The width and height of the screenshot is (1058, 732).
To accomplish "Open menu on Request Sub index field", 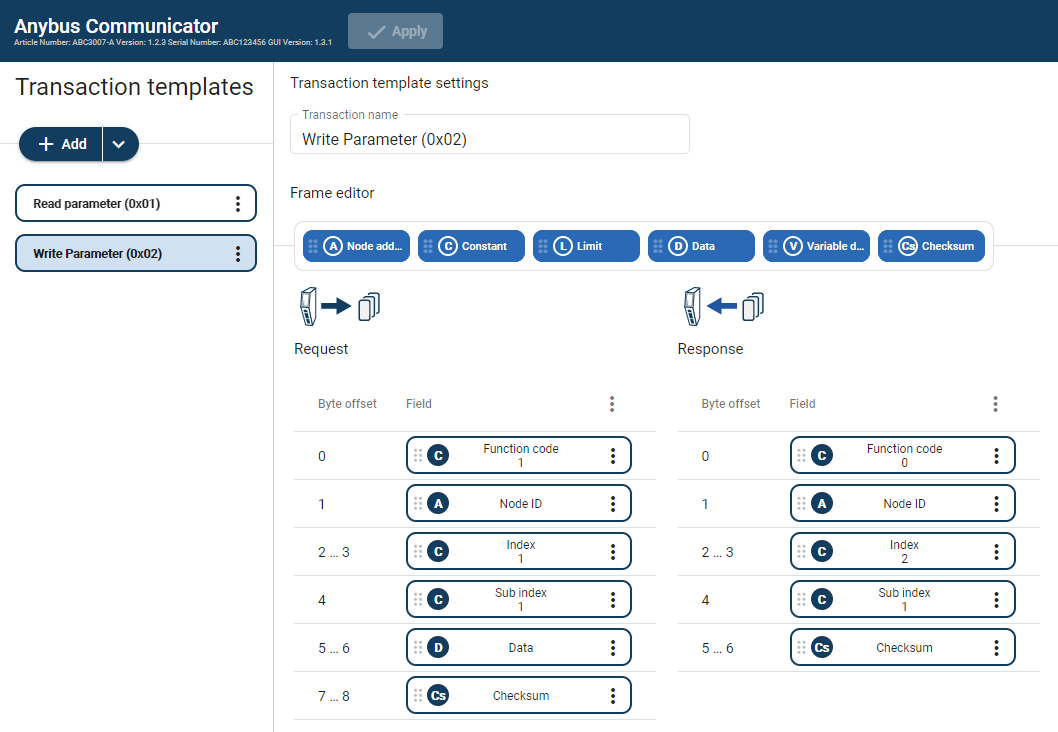I will pyautogui.click(x=613, y=599).
